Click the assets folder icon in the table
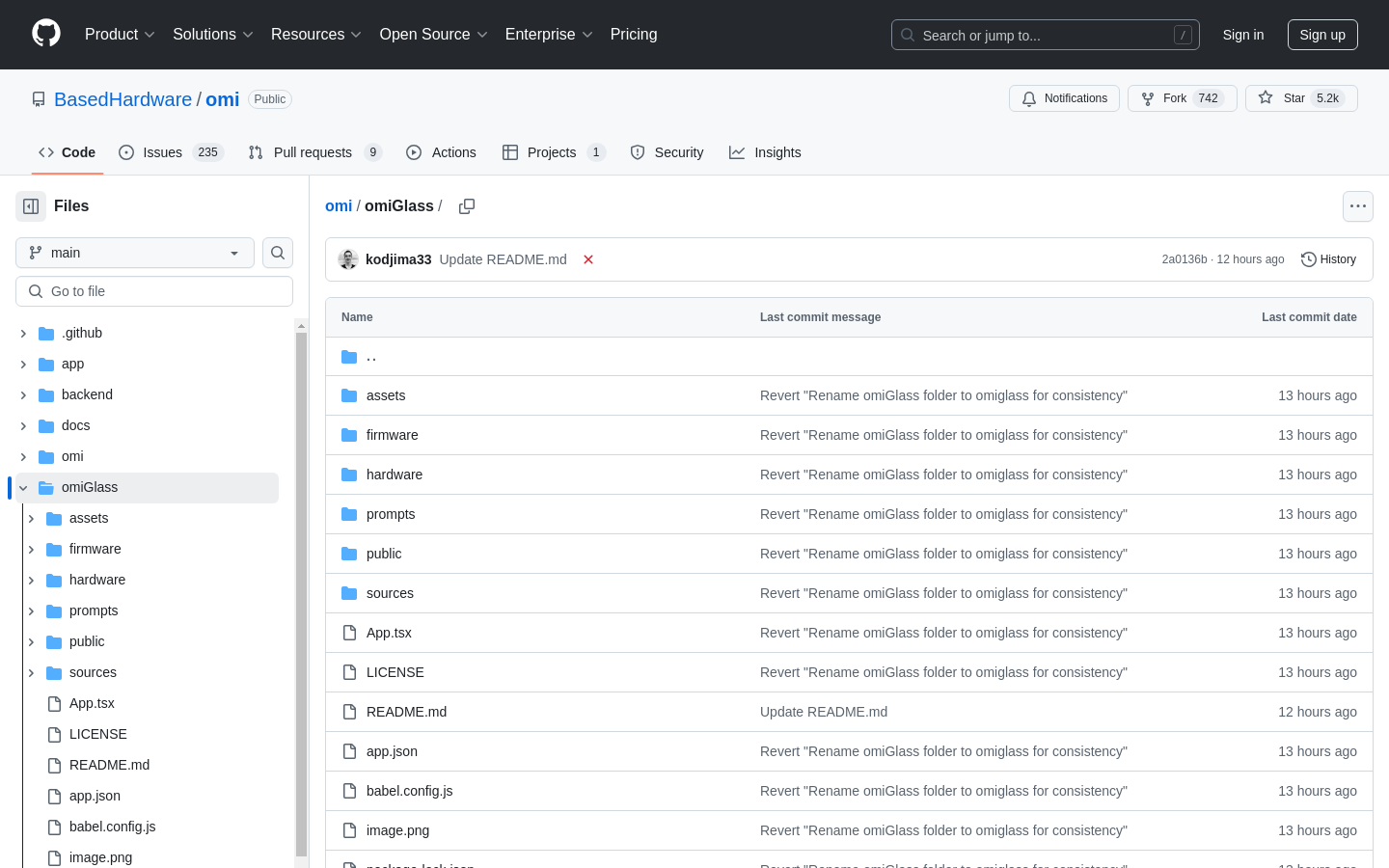Image resolution: width=1389 pixels, height=868 pixels. (x=349, y=395)
